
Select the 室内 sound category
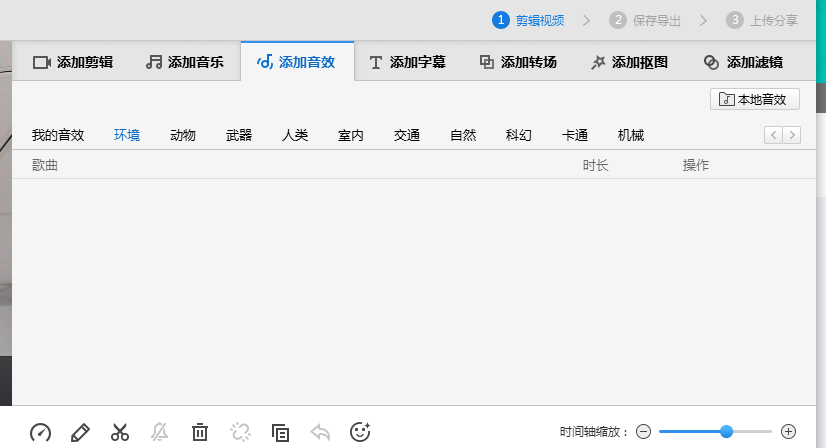pos(351,135)
